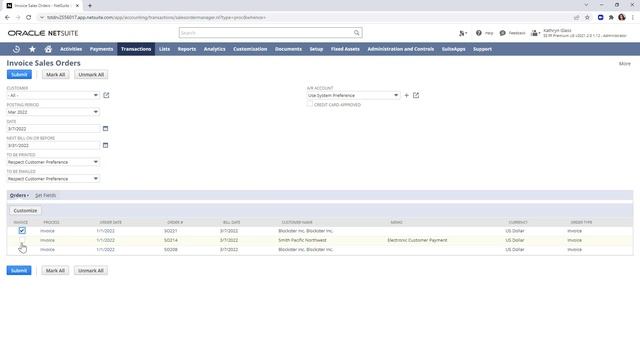Open the Reports menu

coord(187,49)
